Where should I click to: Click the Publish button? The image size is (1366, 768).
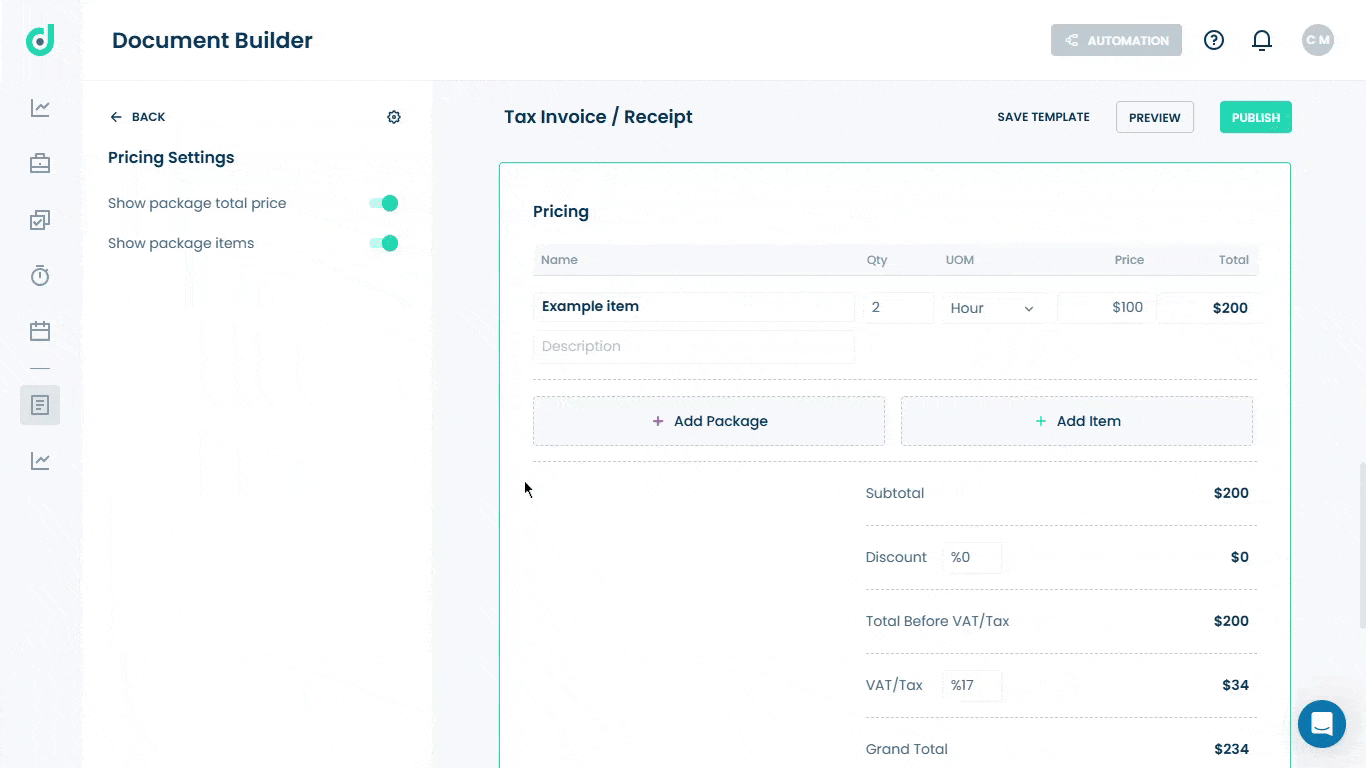point(1256,117)
